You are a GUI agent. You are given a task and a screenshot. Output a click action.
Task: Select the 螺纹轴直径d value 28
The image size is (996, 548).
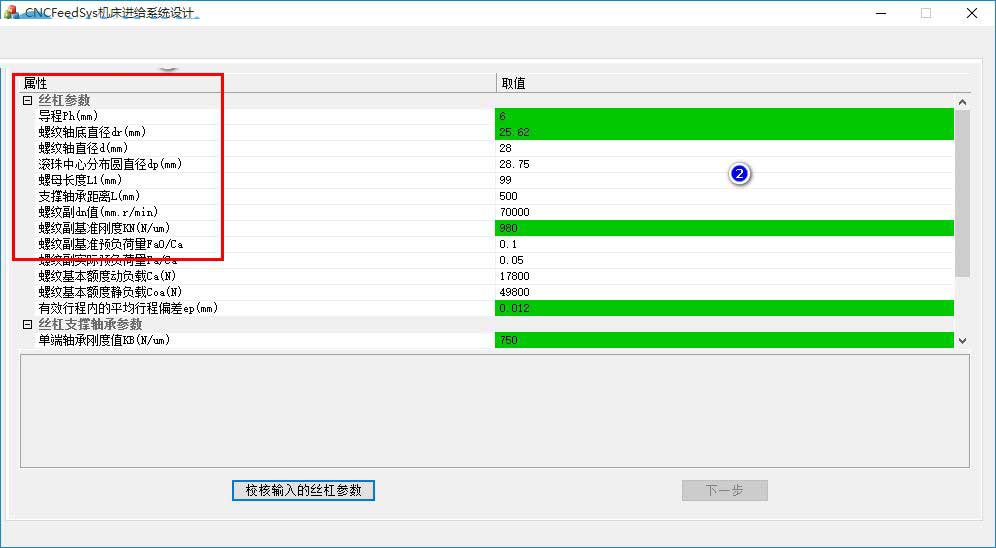click(724, 148)
